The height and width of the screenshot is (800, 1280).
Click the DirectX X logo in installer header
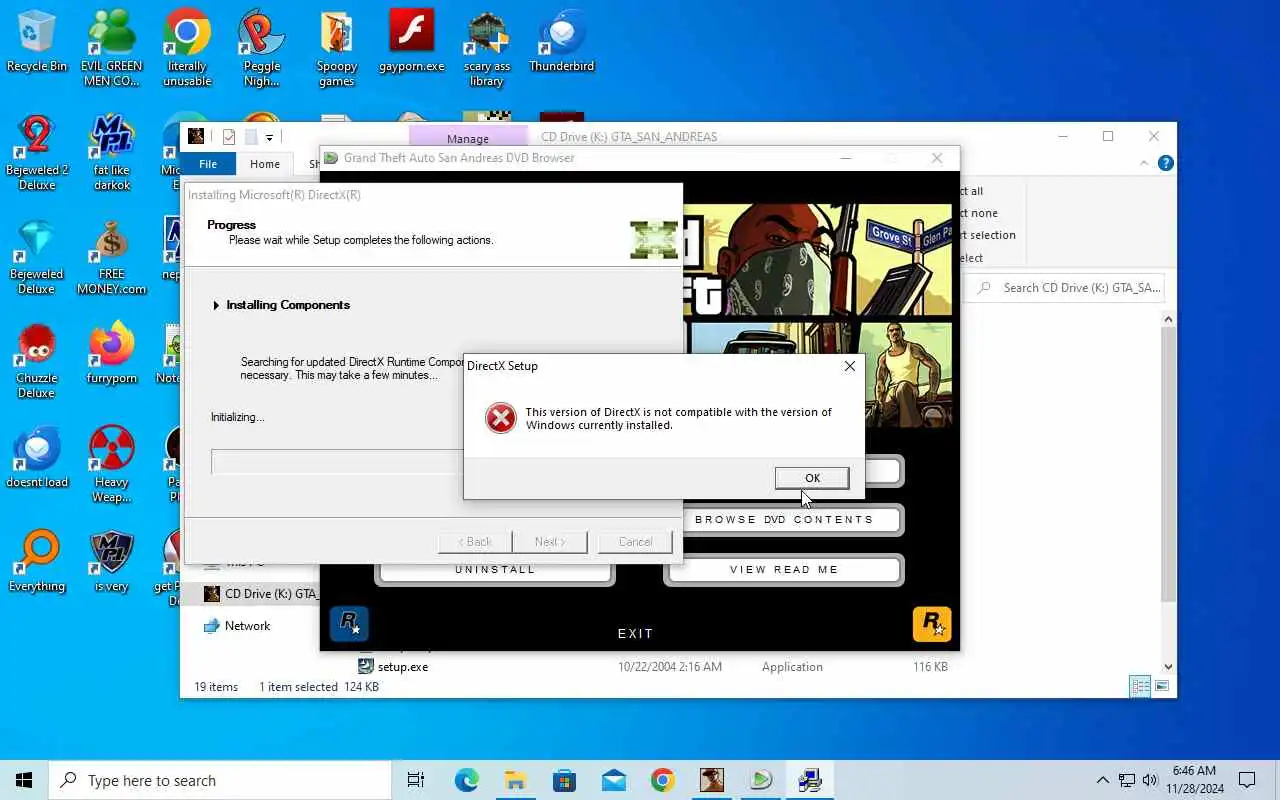[654, 240]
